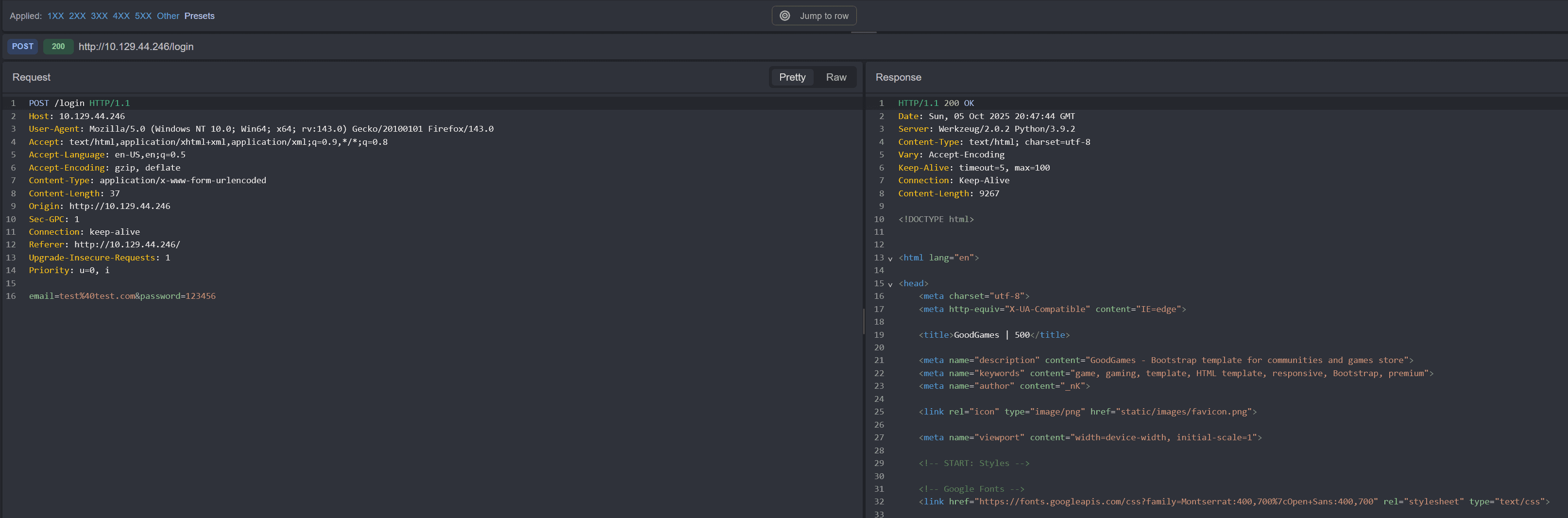This screenshot has width=1568, height=518.
Task: Click the email and password request body line
Action: click(x=122, y=296)
